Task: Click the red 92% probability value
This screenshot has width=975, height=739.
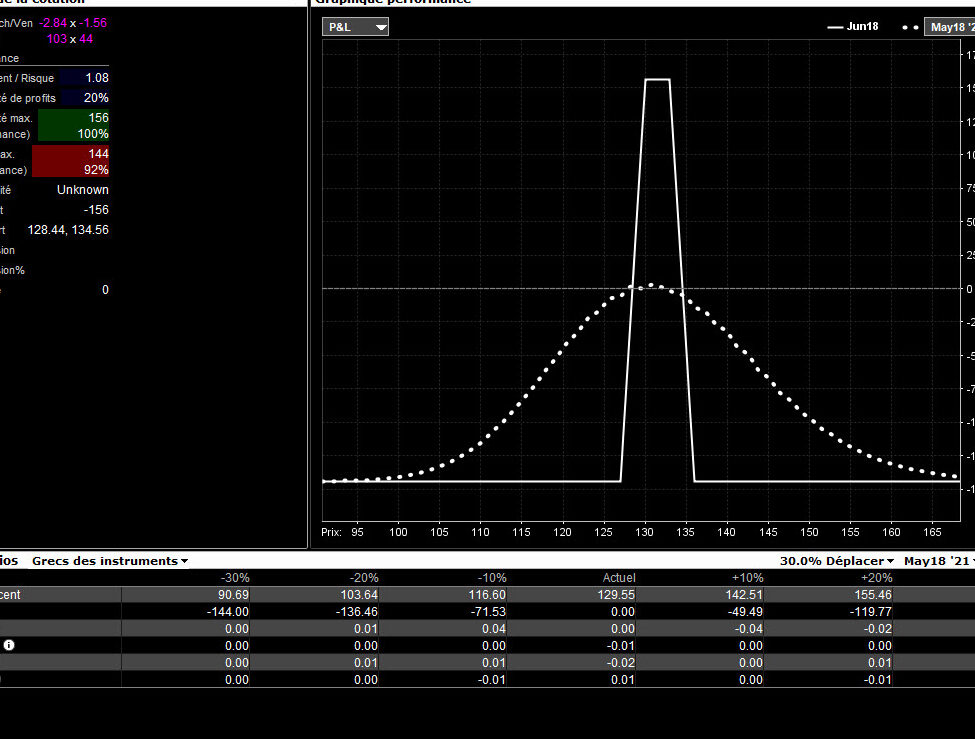Action: point(96,170)
